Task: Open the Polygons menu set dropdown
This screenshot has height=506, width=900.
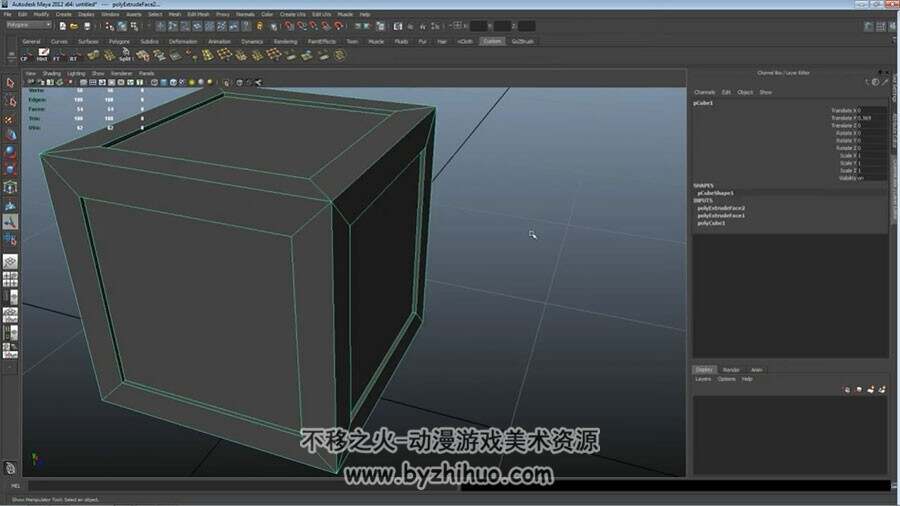Action: pos(29,25)
